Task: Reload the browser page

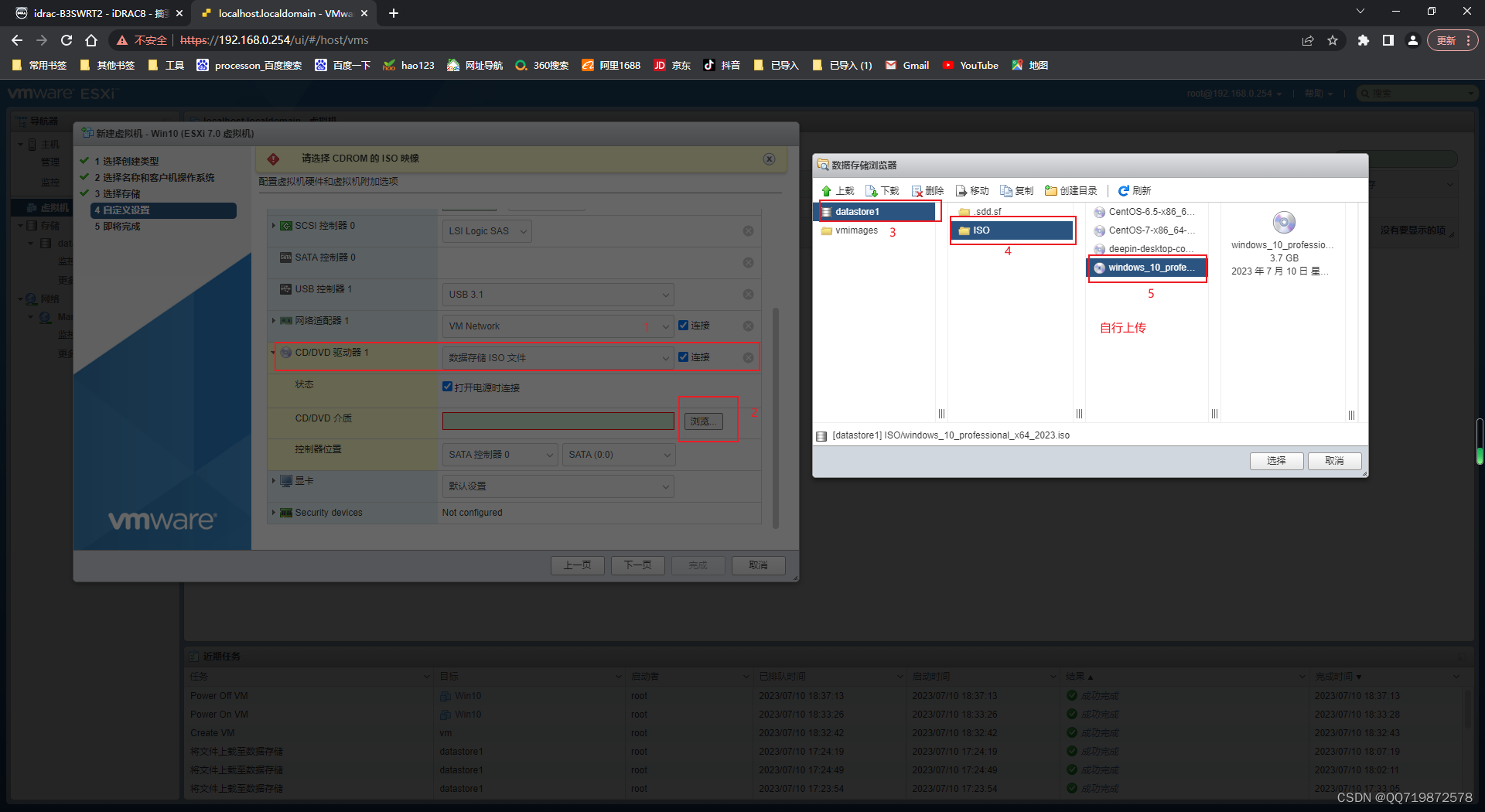Action: tap(67, 40)
